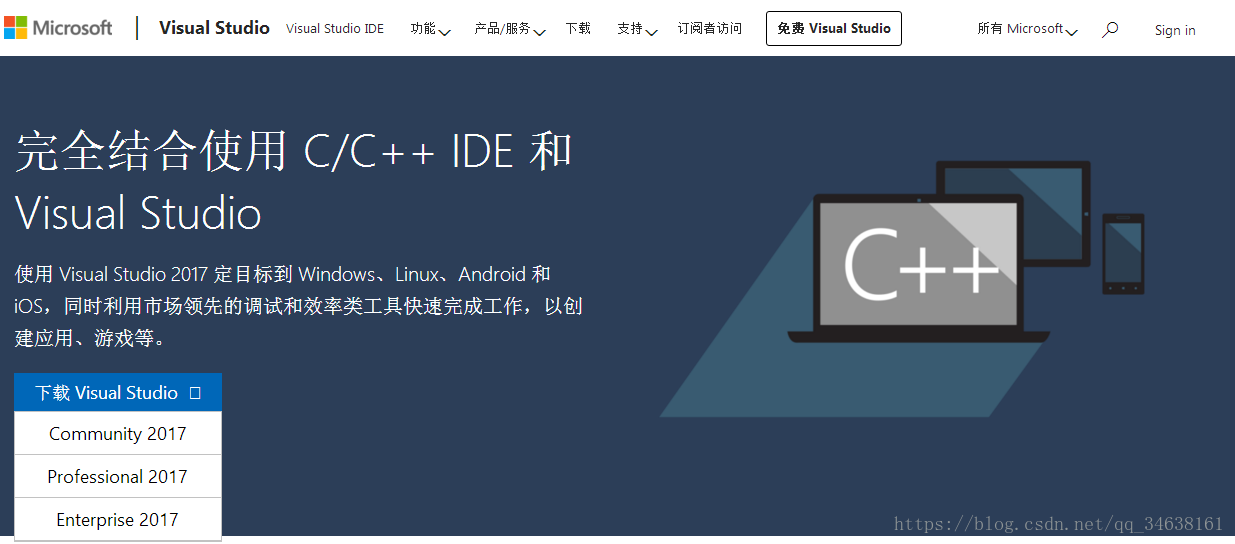Click the 下载 Visual Studio button
The width and height of the screenshot is (1235, 544).
pos(118,392)
